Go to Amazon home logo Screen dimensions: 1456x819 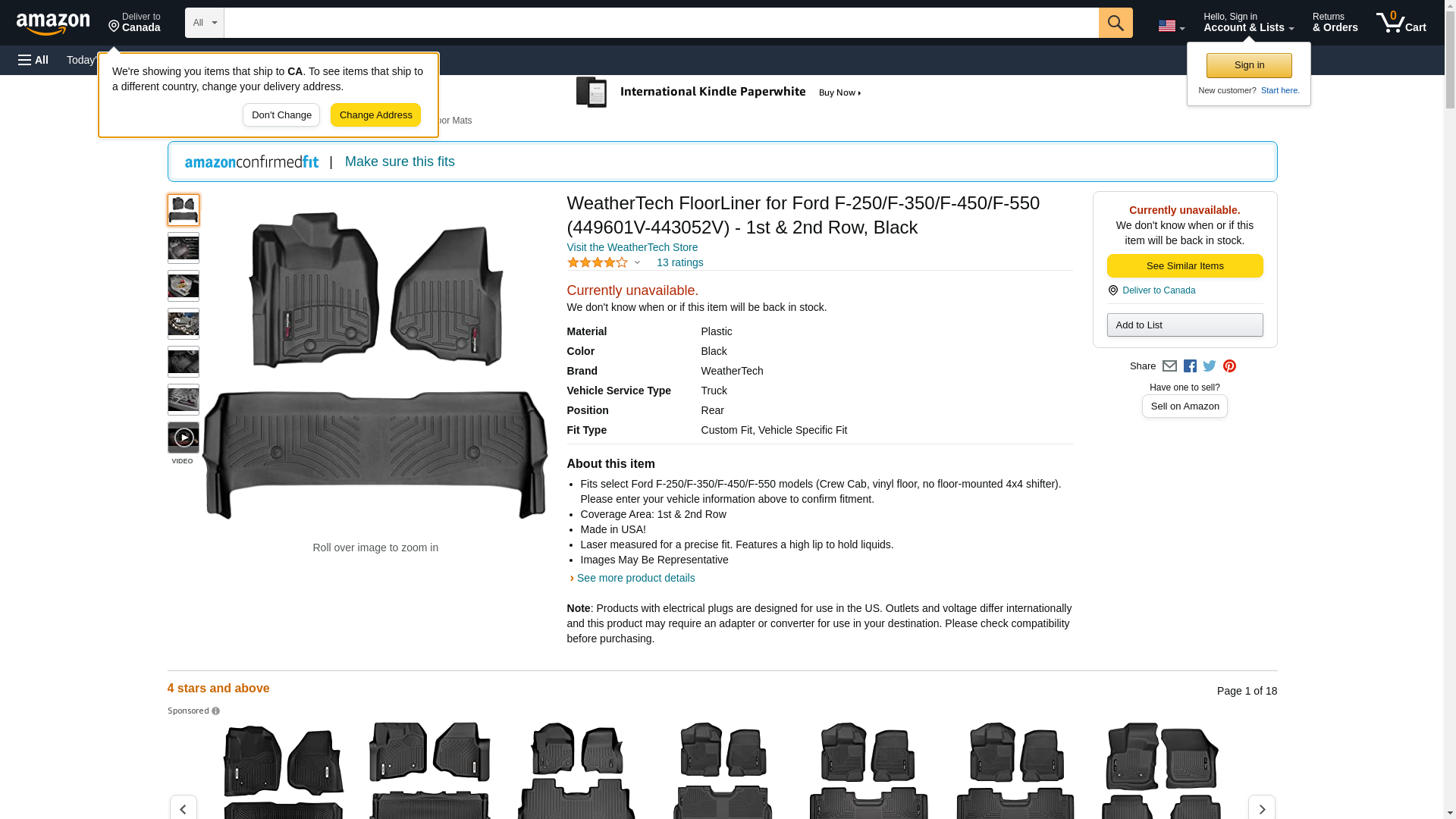(53, 24)
